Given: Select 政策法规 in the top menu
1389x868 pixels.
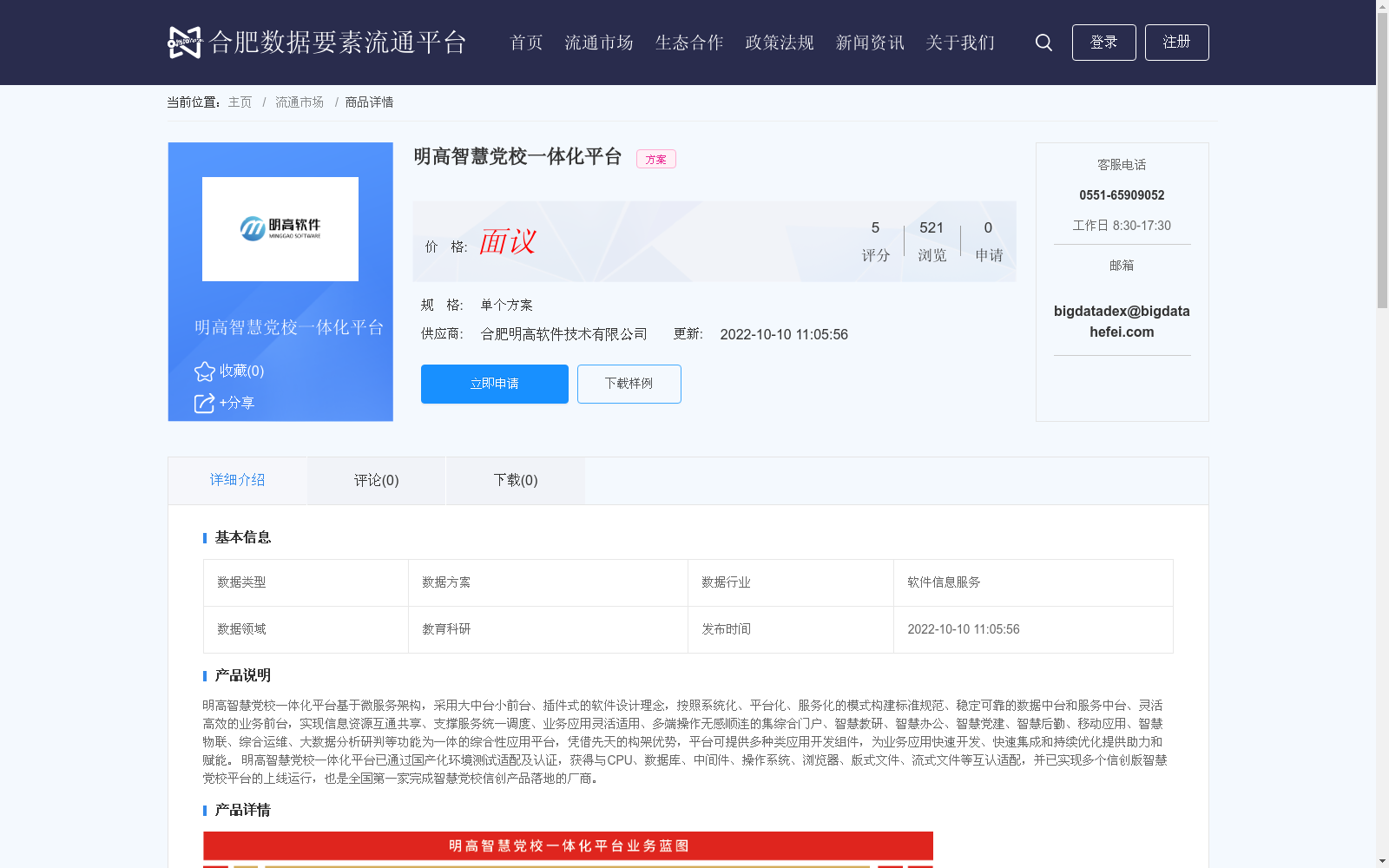Looking at the screenshot, I should tap(780, 43).
